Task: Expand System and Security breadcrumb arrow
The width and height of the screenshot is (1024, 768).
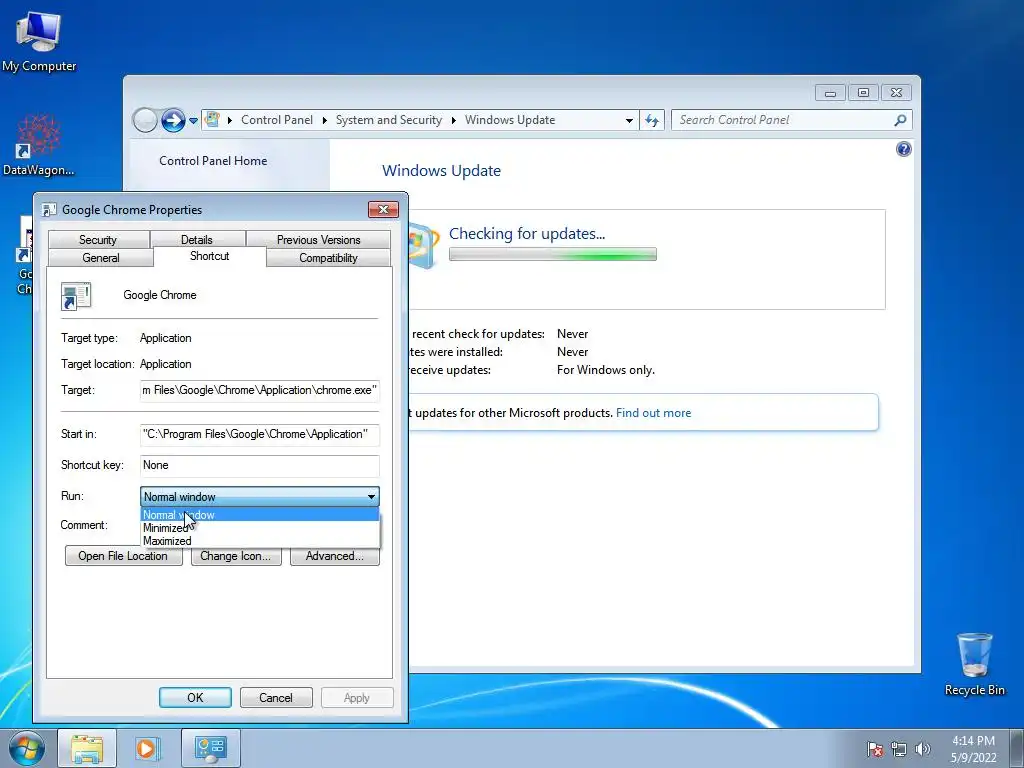Action: pyautogui.click(x=453, y=120)
